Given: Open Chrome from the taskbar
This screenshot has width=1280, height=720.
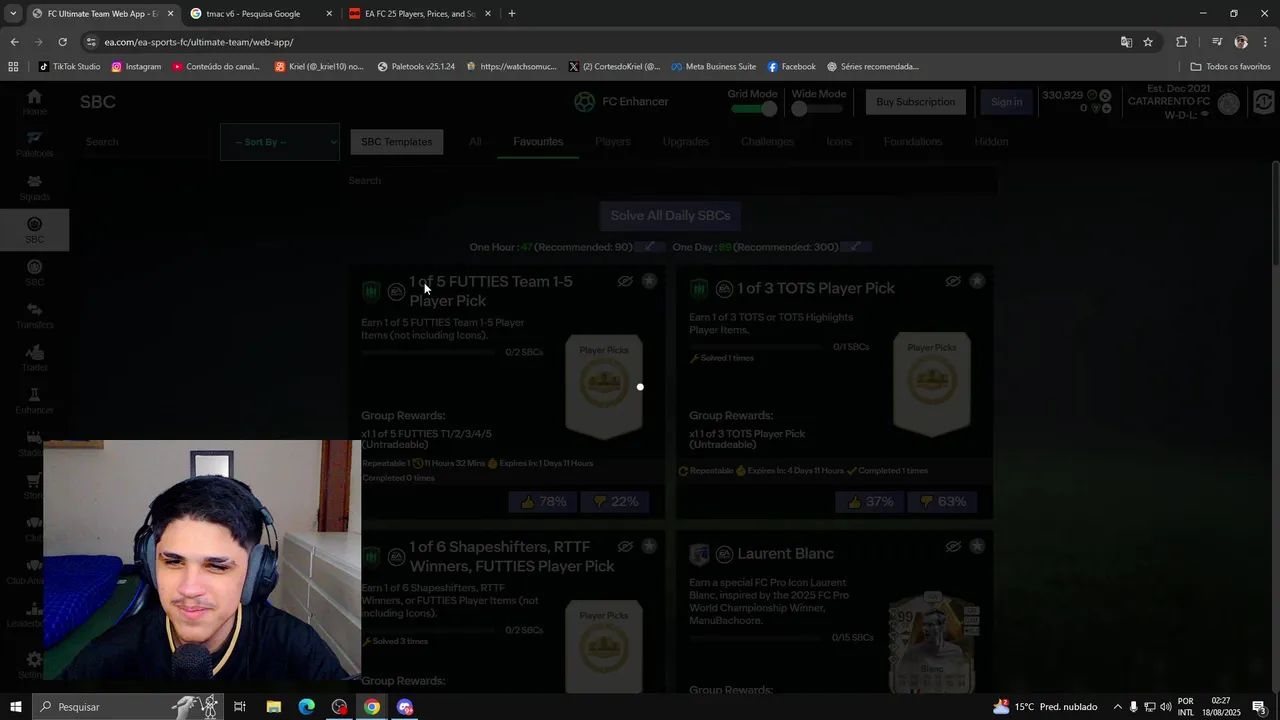Looking at the screenshot, I should [372, 707].
